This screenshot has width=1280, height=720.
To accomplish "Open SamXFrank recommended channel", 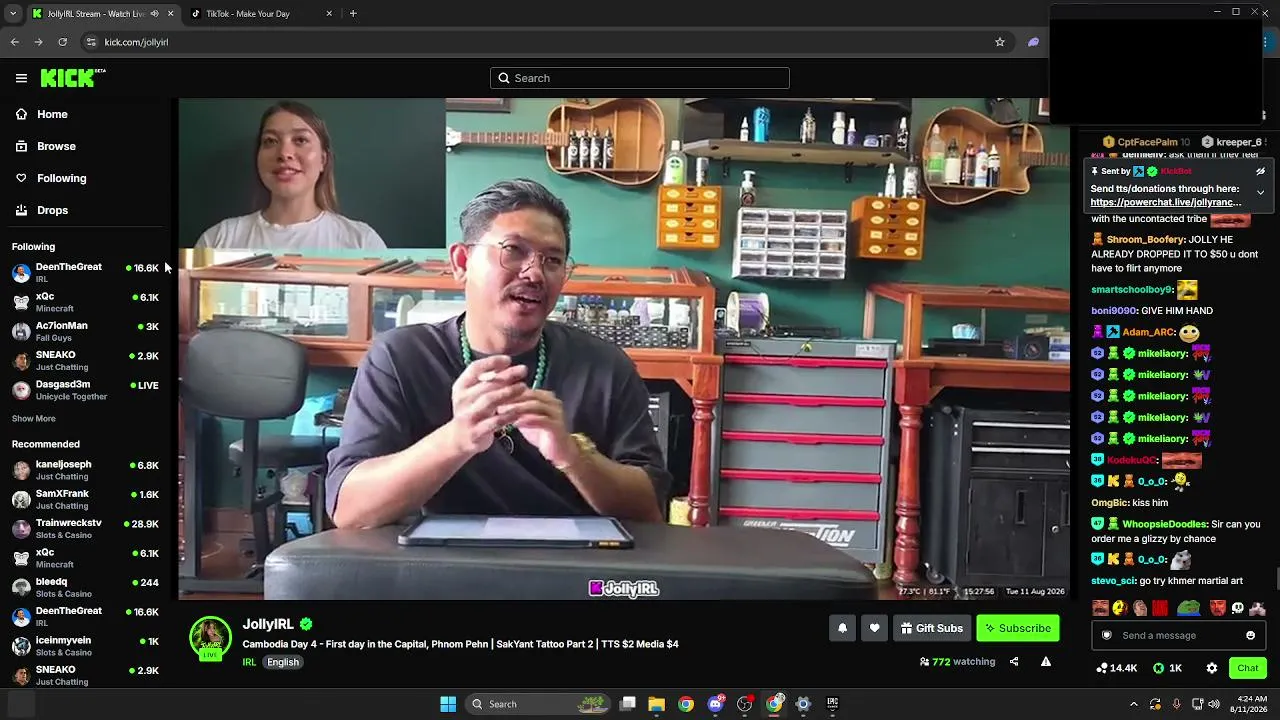I will coord(85,499).
